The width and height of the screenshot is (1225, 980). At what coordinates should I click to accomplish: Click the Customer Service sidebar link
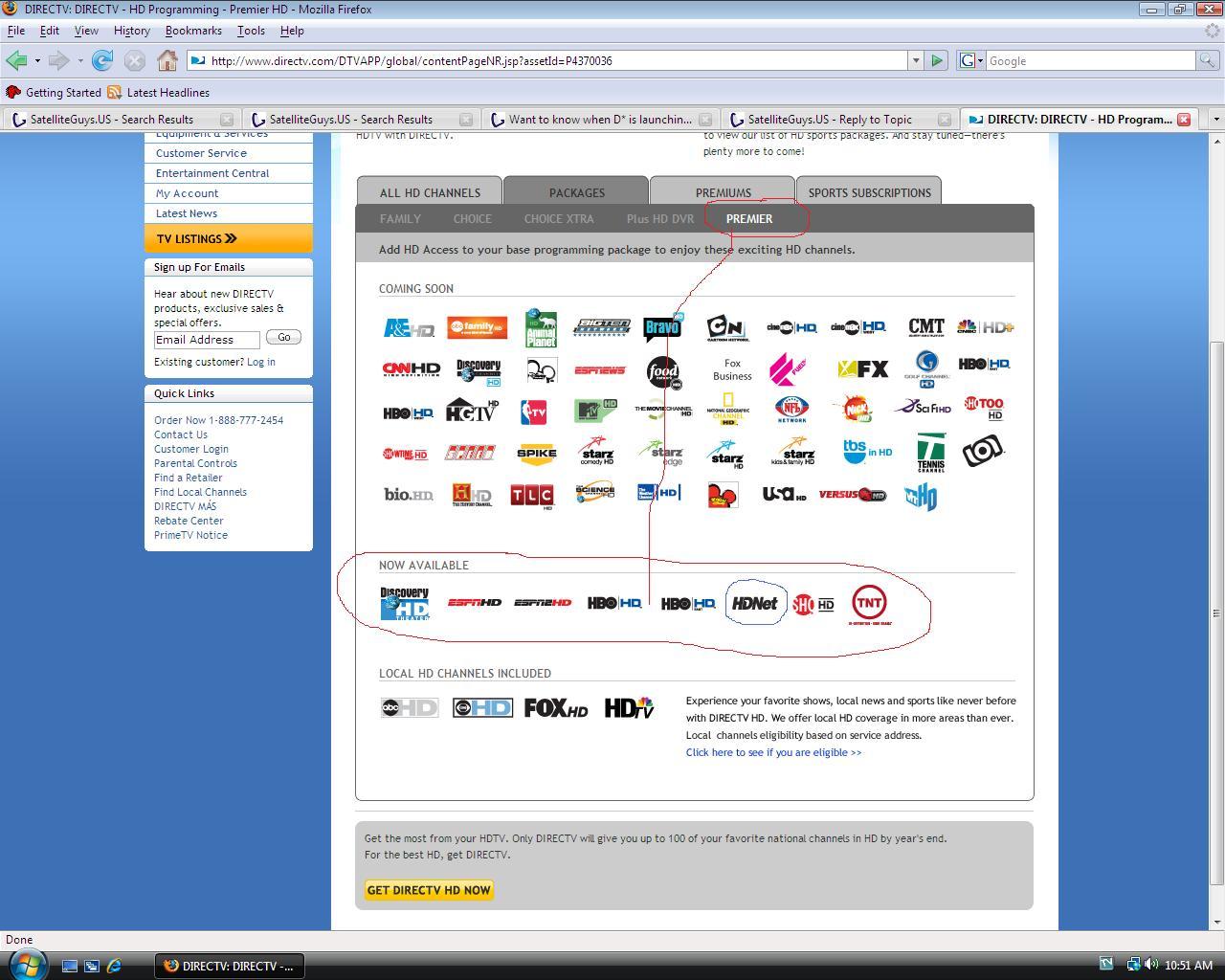pos(201,153)
